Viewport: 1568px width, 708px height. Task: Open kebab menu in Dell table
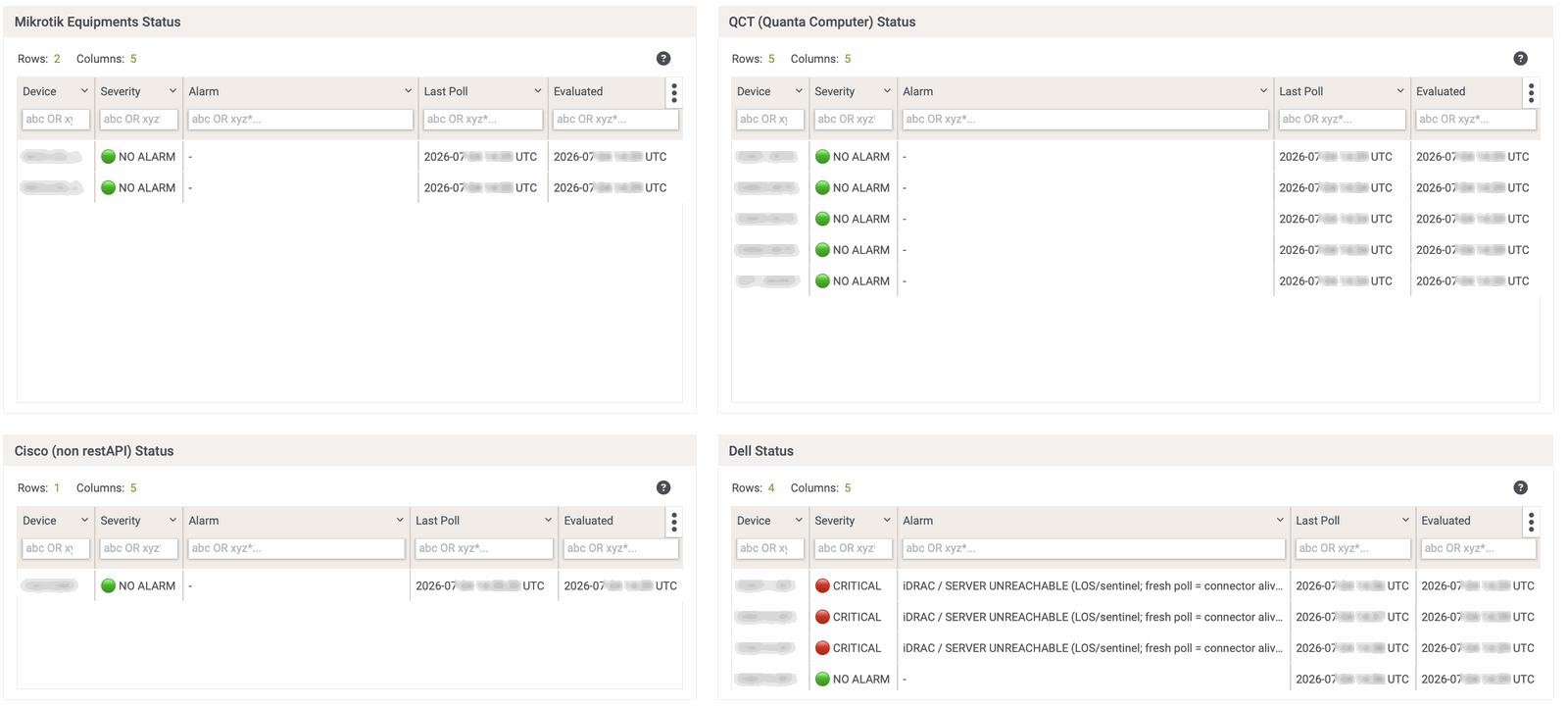click(1531, 522)
